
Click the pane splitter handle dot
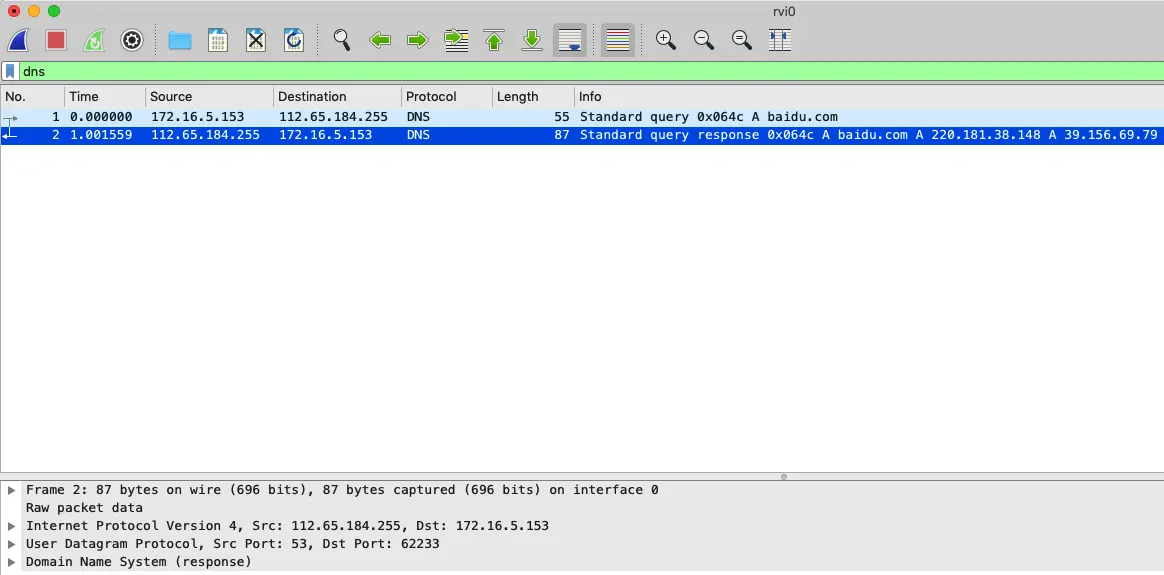(x=784, y=477)
